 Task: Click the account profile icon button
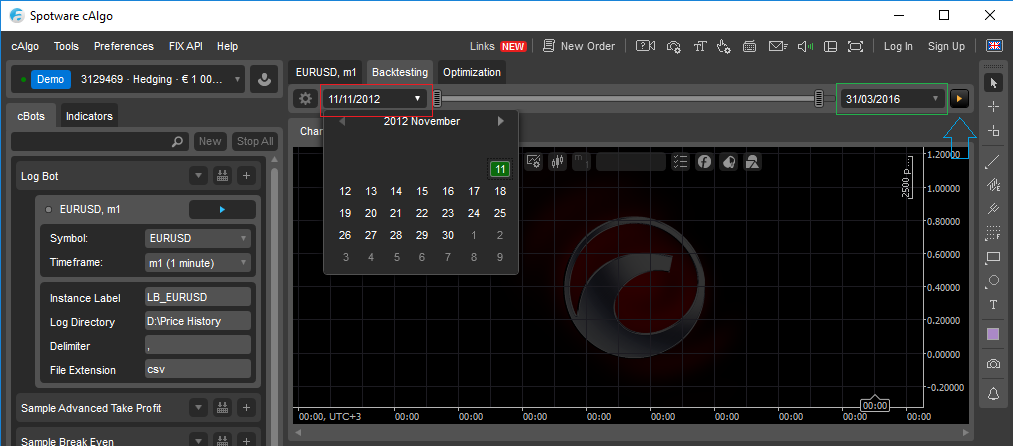[264, 80]
